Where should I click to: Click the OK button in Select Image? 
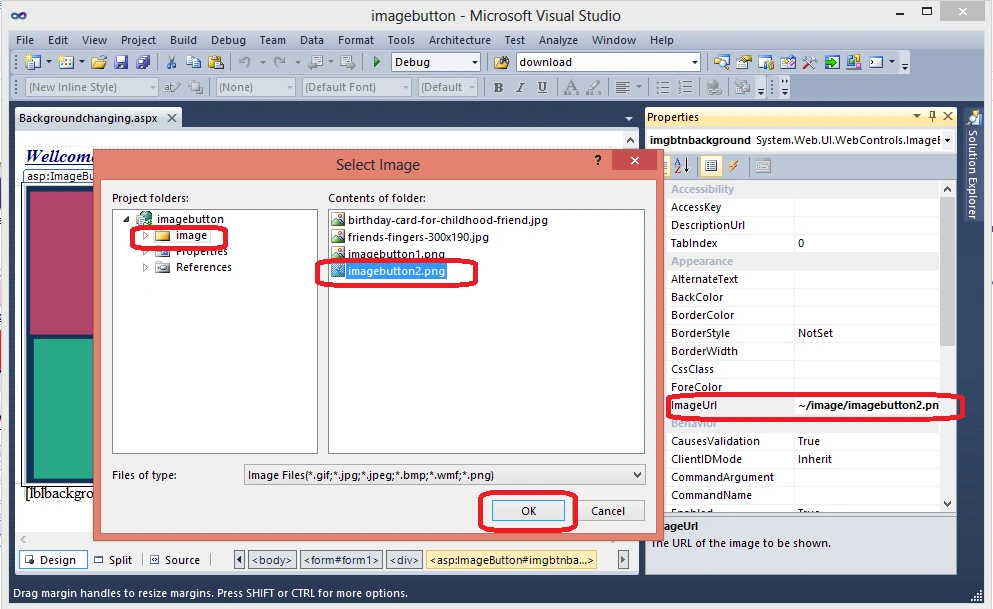point(529,511)
